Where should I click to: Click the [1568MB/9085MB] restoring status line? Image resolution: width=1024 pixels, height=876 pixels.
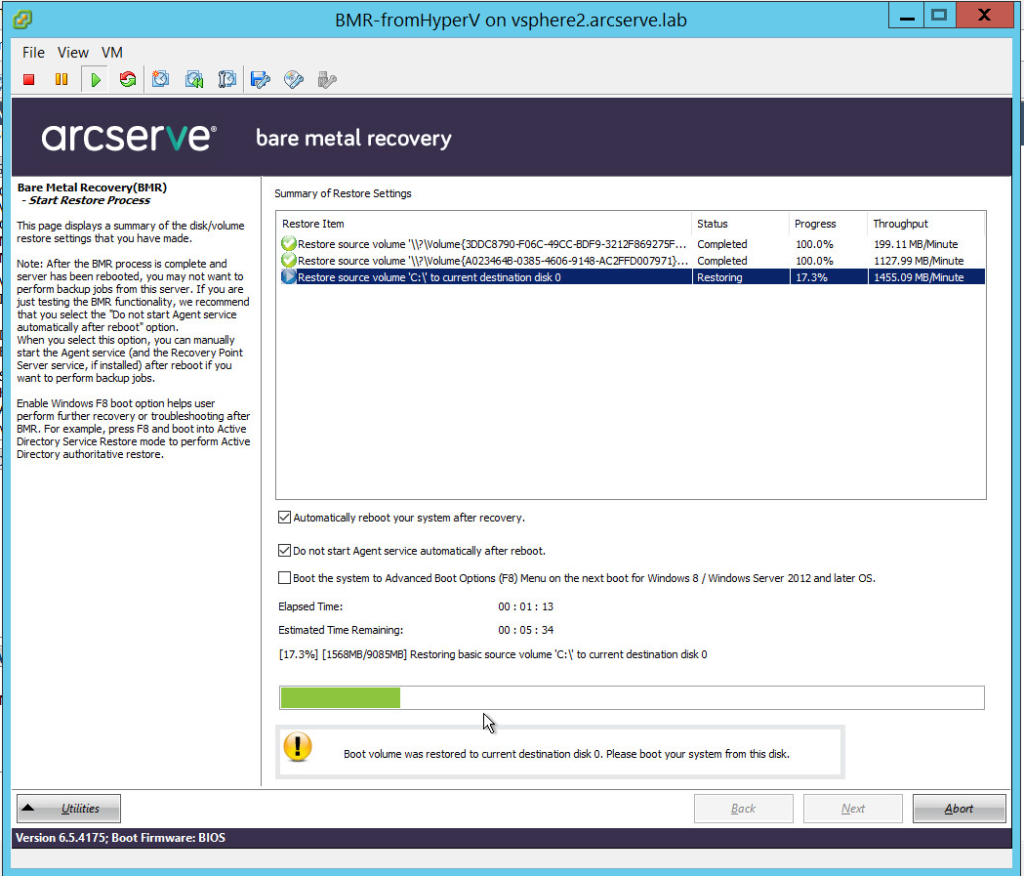(492, 654)
